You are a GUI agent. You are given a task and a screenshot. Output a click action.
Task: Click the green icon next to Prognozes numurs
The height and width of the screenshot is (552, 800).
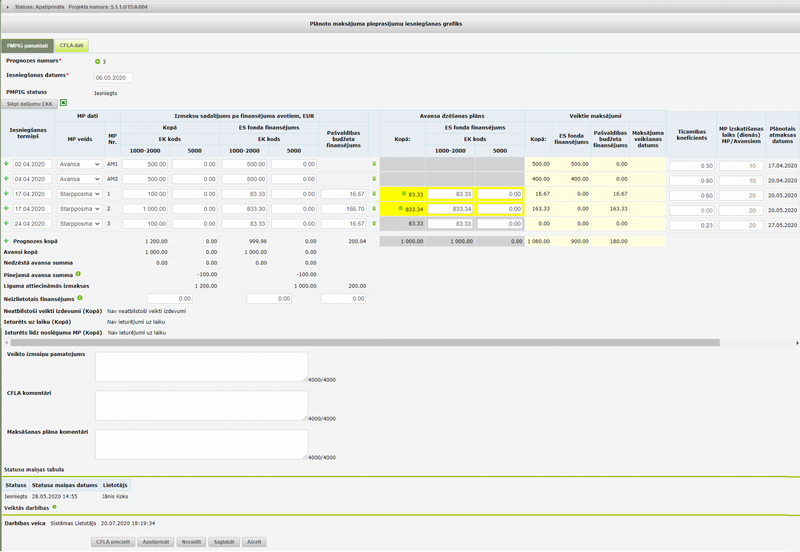97,62
